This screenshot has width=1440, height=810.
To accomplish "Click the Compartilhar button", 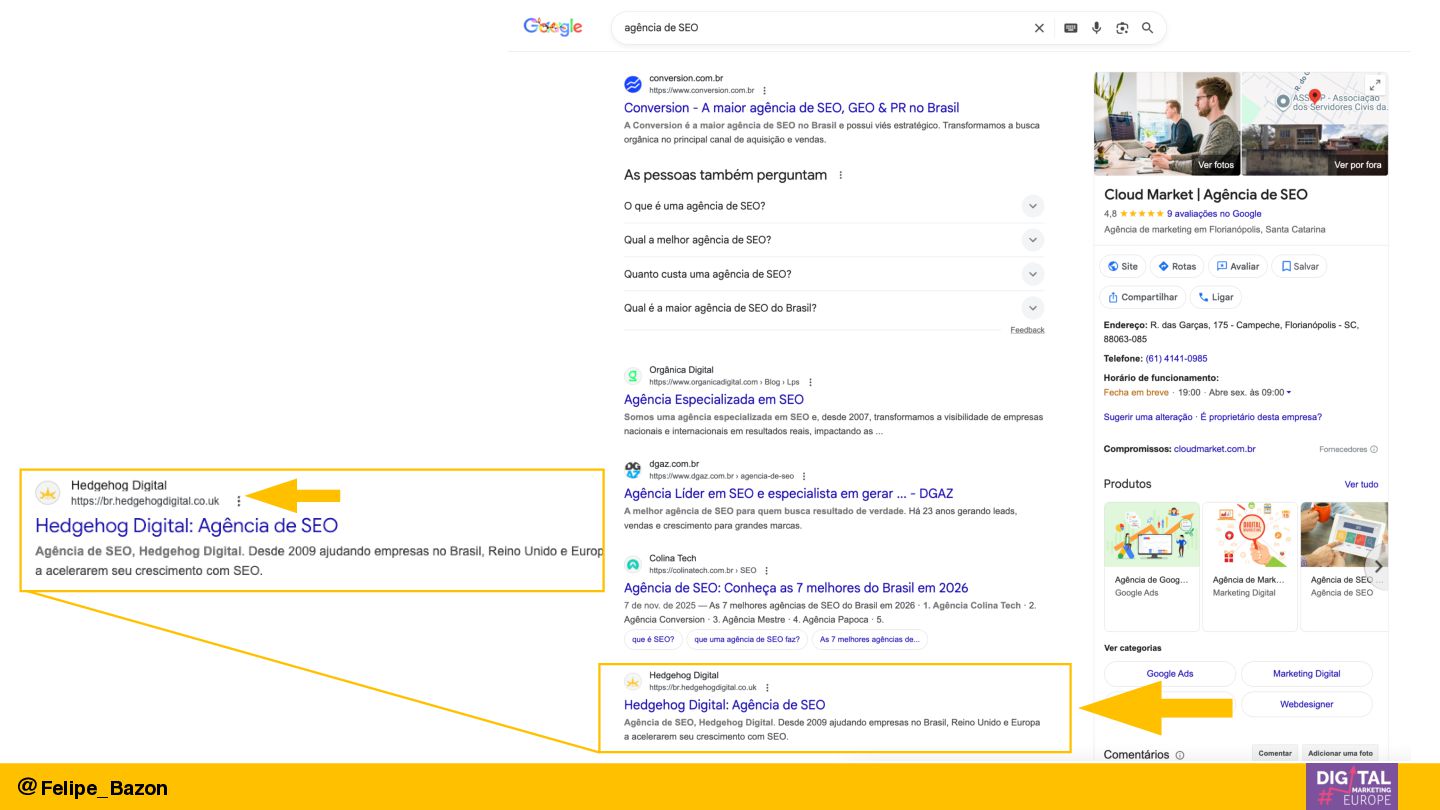I will (1143, 297).
